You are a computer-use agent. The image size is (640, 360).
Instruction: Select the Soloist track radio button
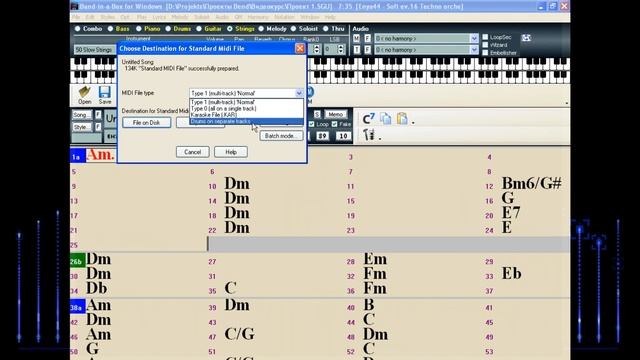[x=293, y=29]
